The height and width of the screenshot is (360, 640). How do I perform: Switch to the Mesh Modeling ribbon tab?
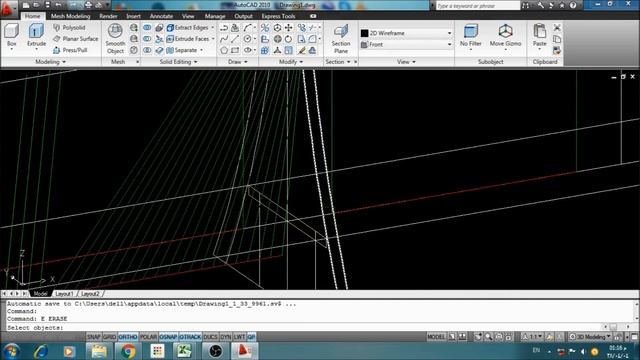click(70, 16)
